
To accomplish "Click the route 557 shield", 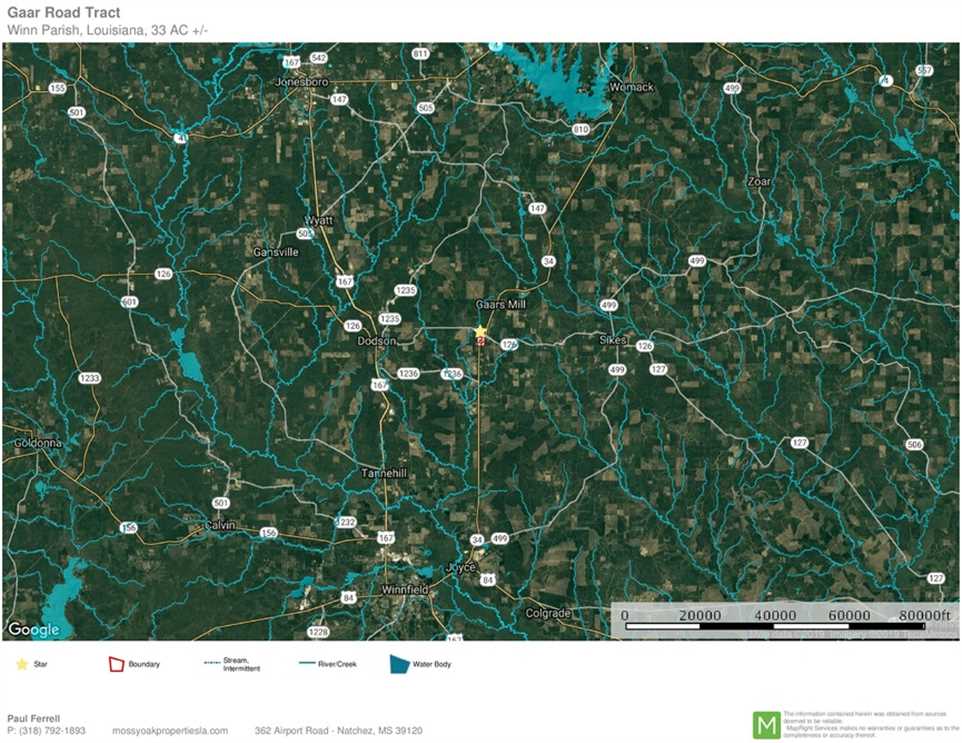I will point(924,71).
